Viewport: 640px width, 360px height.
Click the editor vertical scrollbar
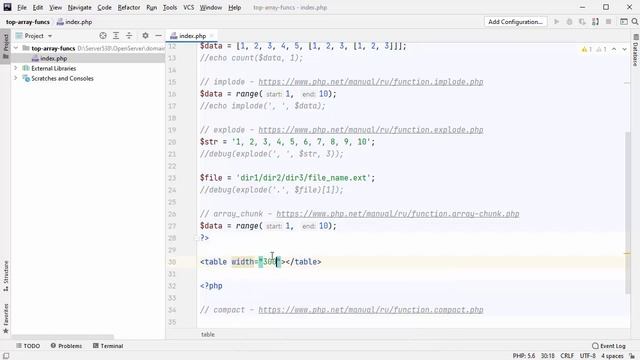pos(627,212)
